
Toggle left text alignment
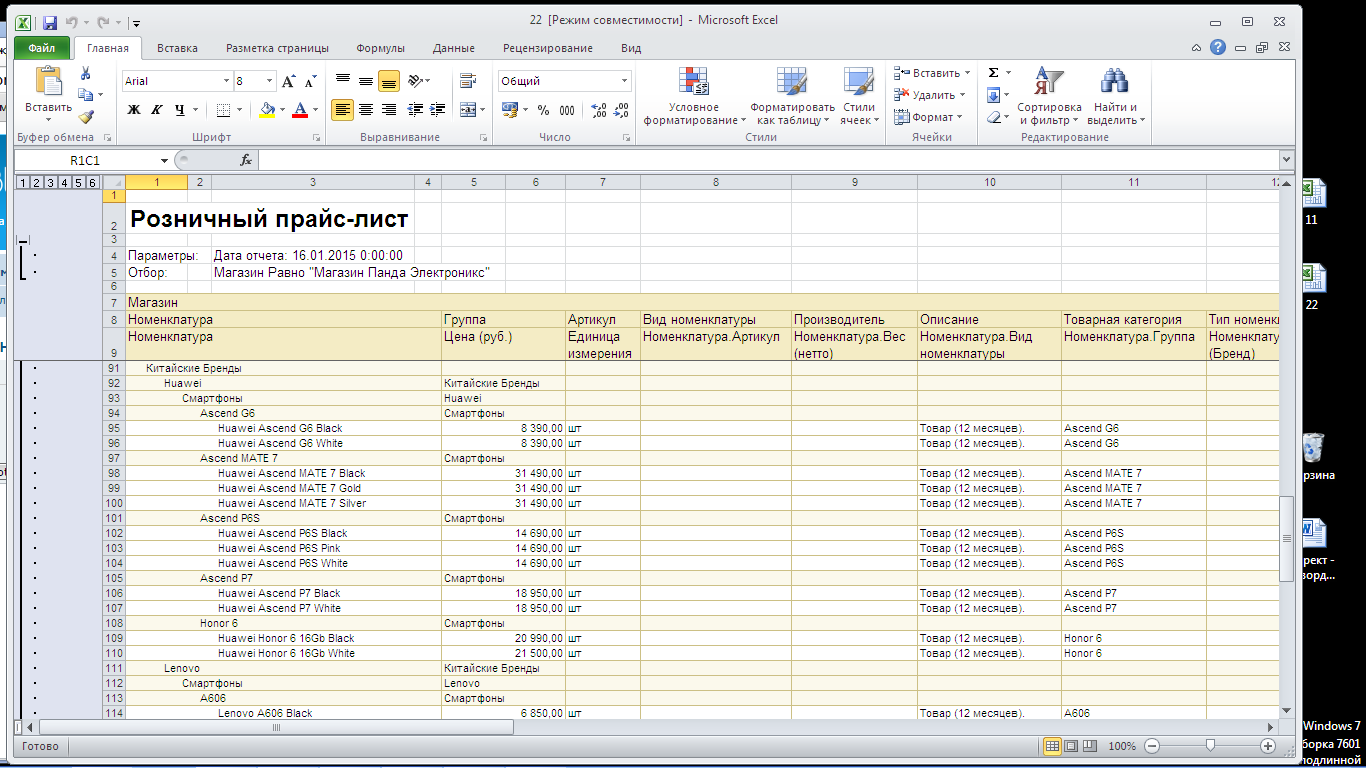tap(343, 110)
